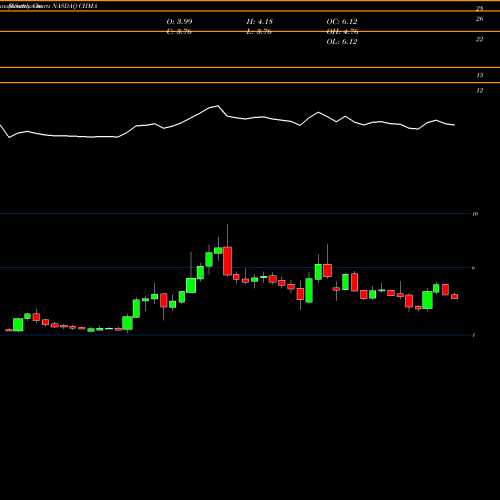The image size is (500, 500).
Task: Click the upper axis label 12
Action: 479,91
